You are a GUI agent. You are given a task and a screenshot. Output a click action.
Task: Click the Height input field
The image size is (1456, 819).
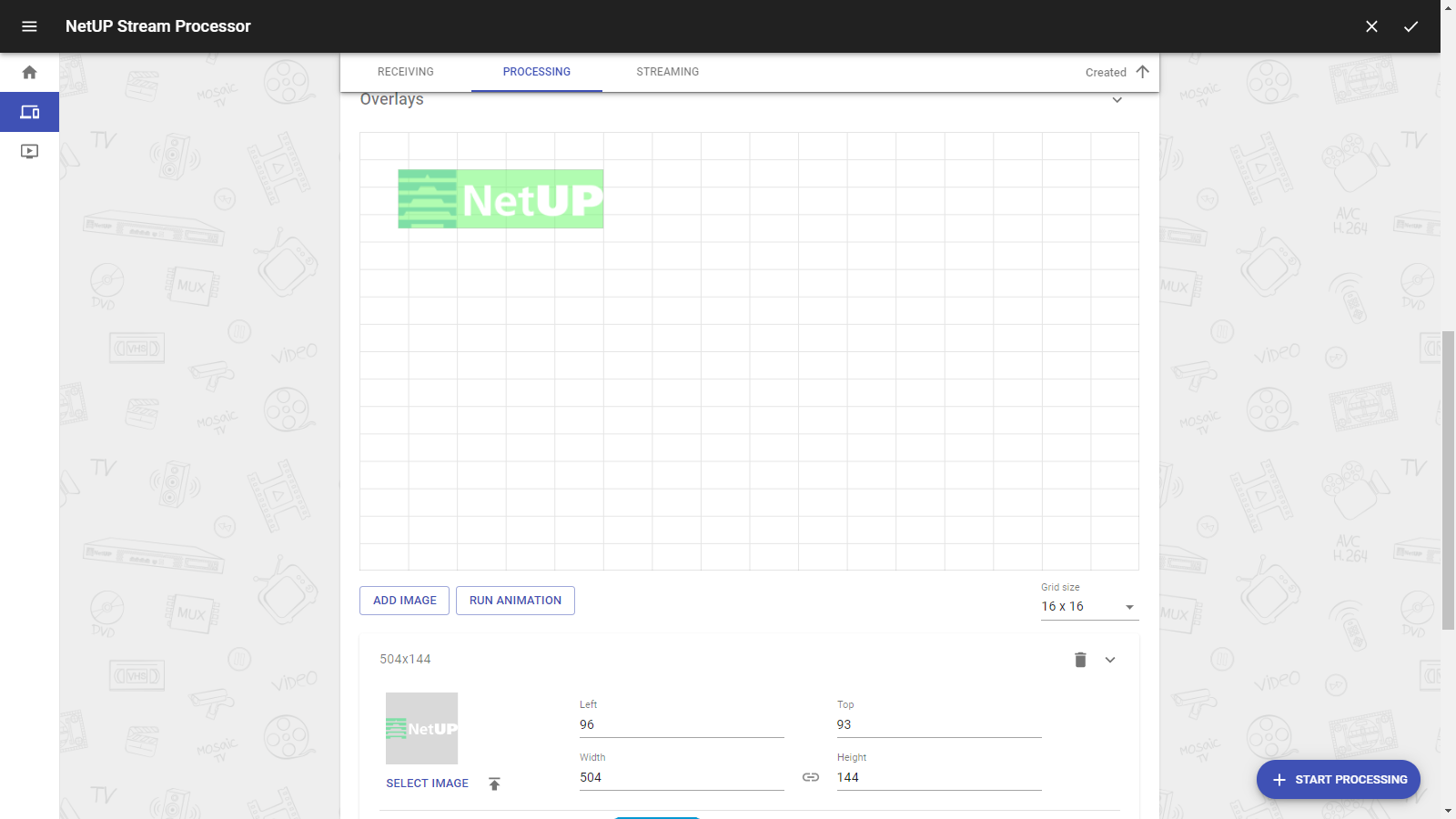coord(939,778)
